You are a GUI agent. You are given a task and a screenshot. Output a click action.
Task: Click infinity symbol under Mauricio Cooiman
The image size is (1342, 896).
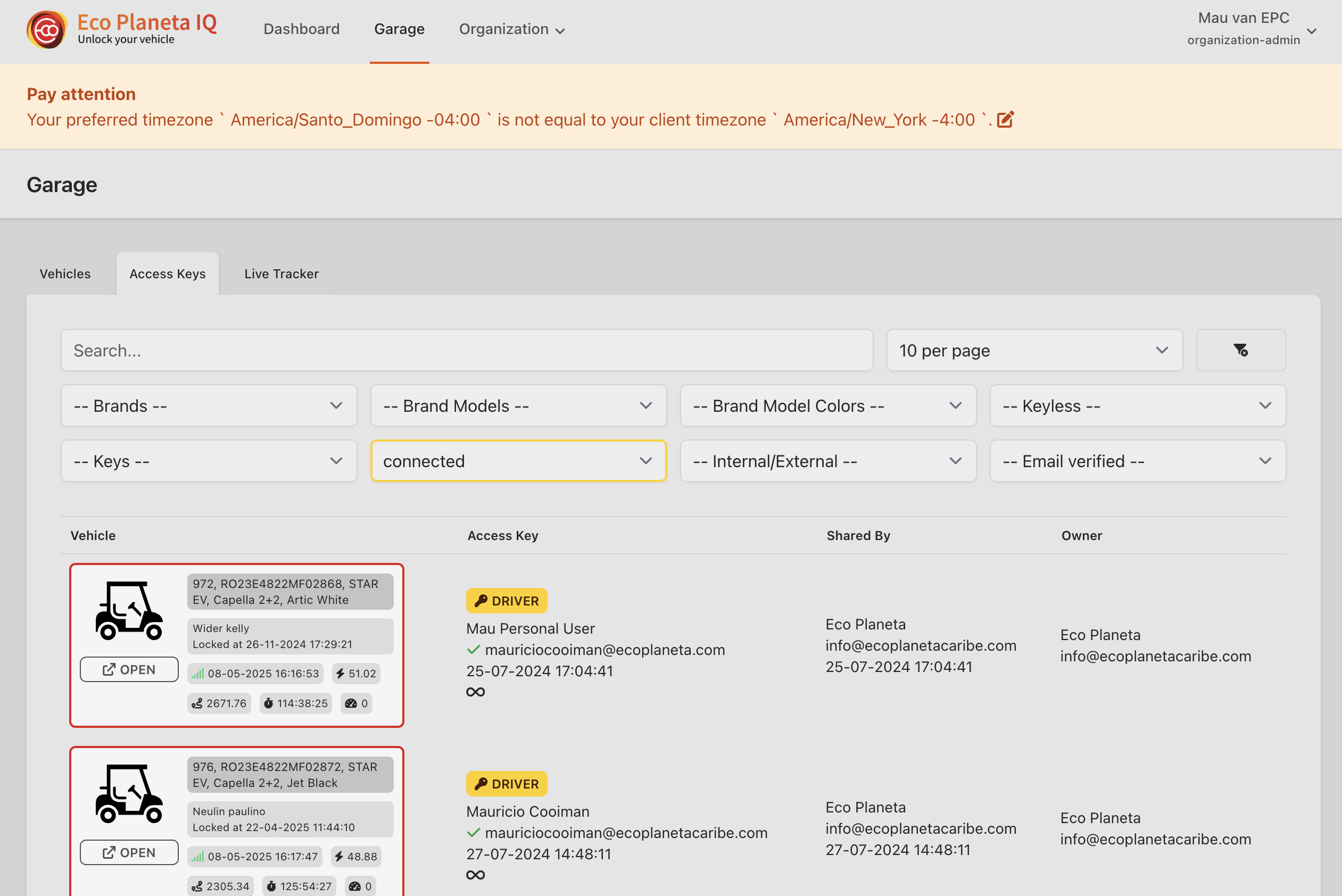click(x=475, y=875)
